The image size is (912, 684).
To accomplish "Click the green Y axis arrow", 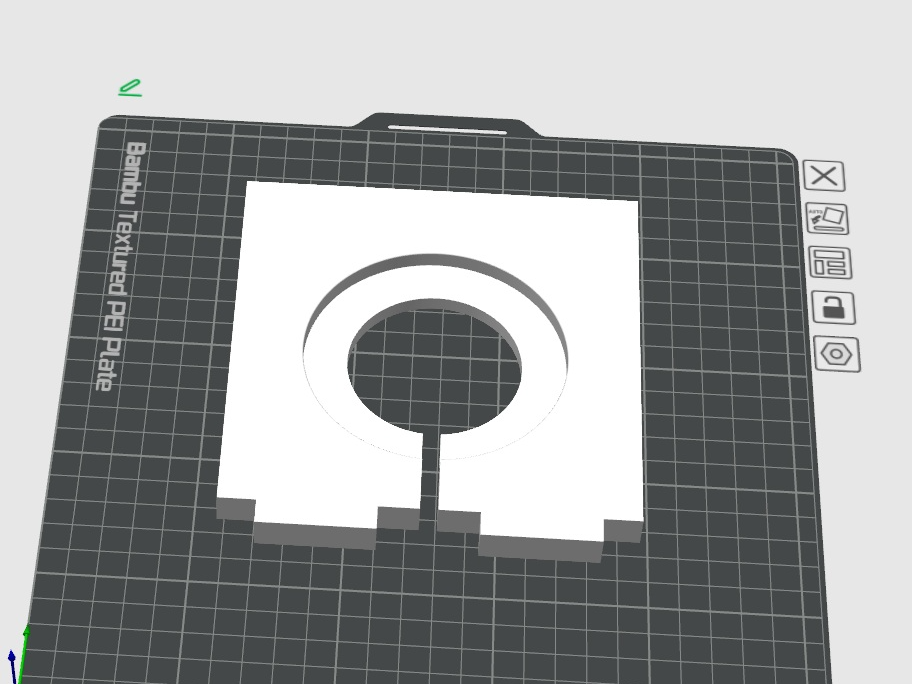I will [x=26, y=641].
